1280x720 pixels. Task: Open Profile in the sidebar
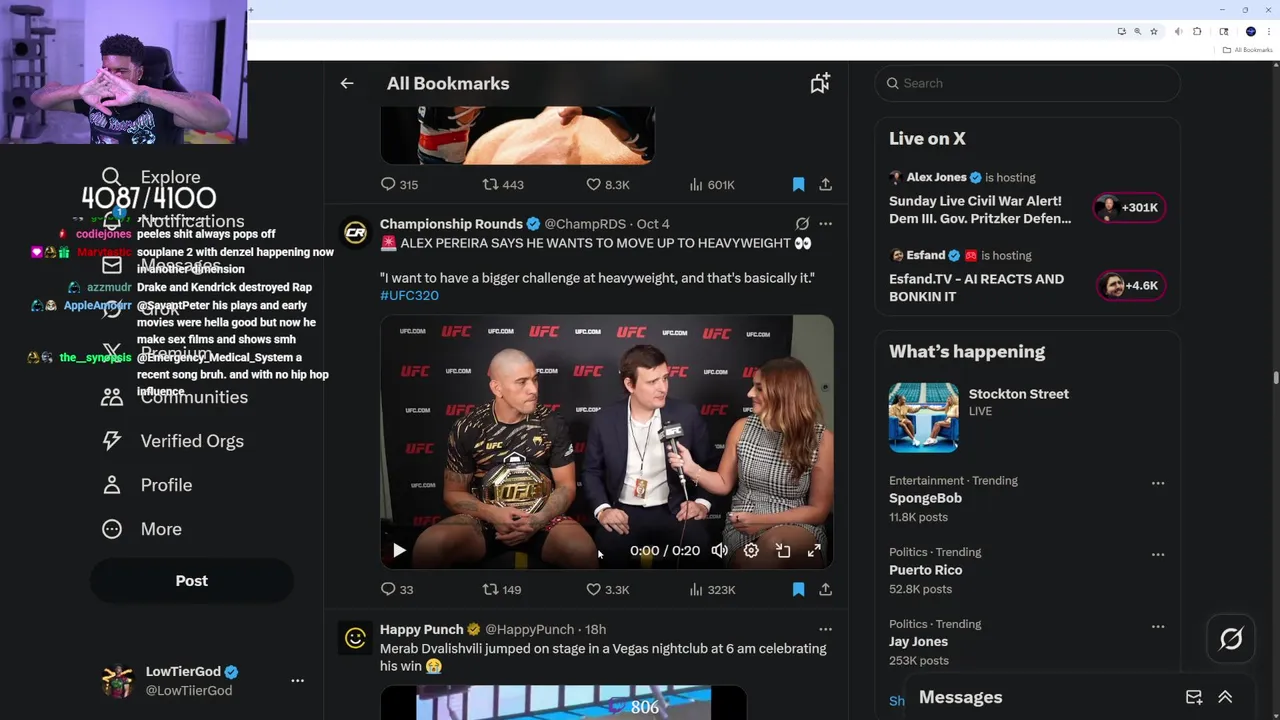pos(147,485)
